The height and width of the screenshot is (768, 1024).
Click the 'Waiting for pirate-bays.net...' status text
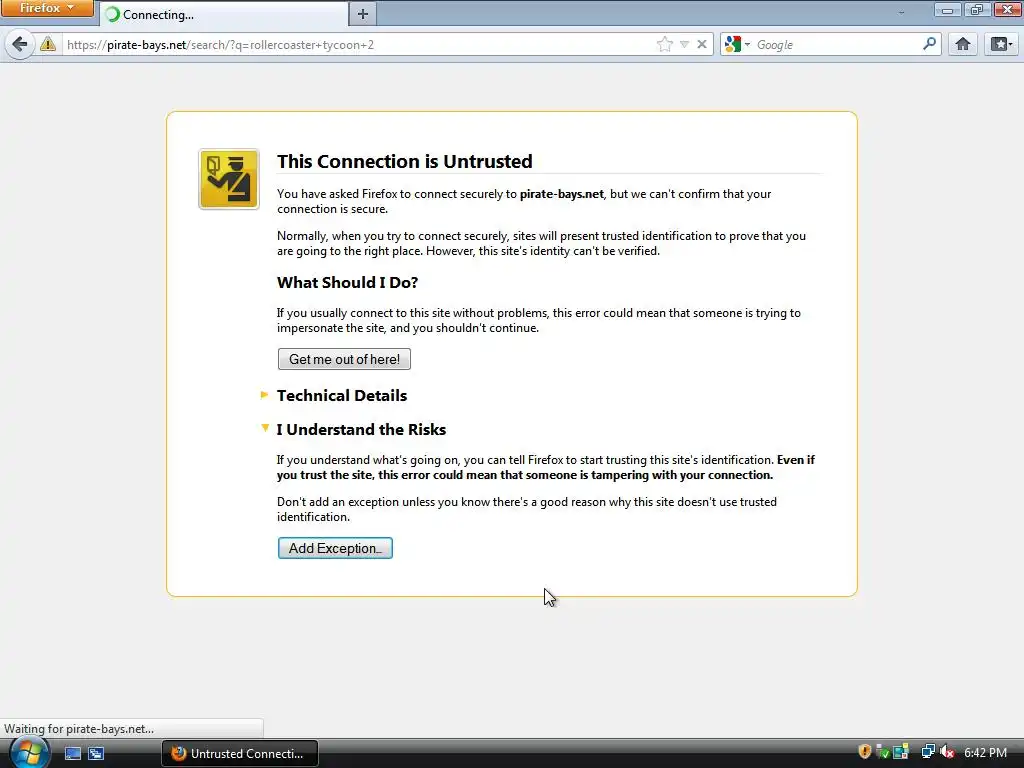79,729
